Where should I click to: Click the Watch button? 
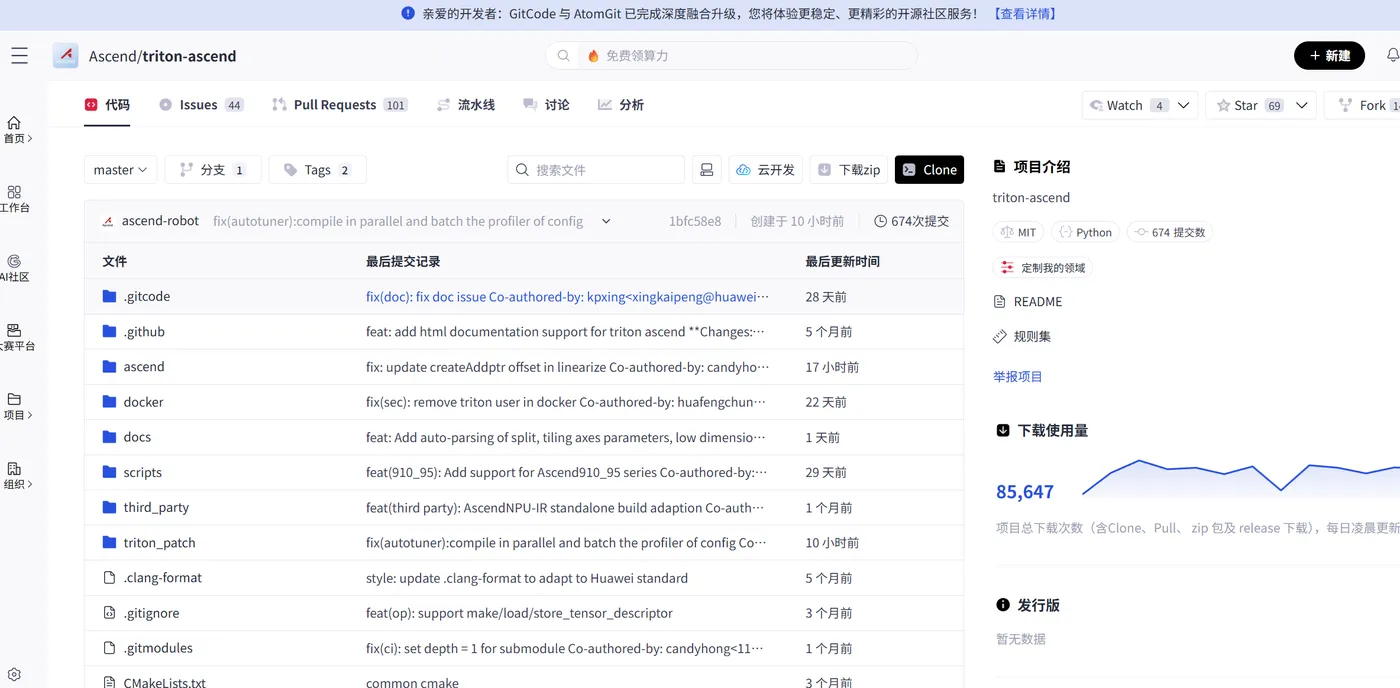click(1128, 105)
